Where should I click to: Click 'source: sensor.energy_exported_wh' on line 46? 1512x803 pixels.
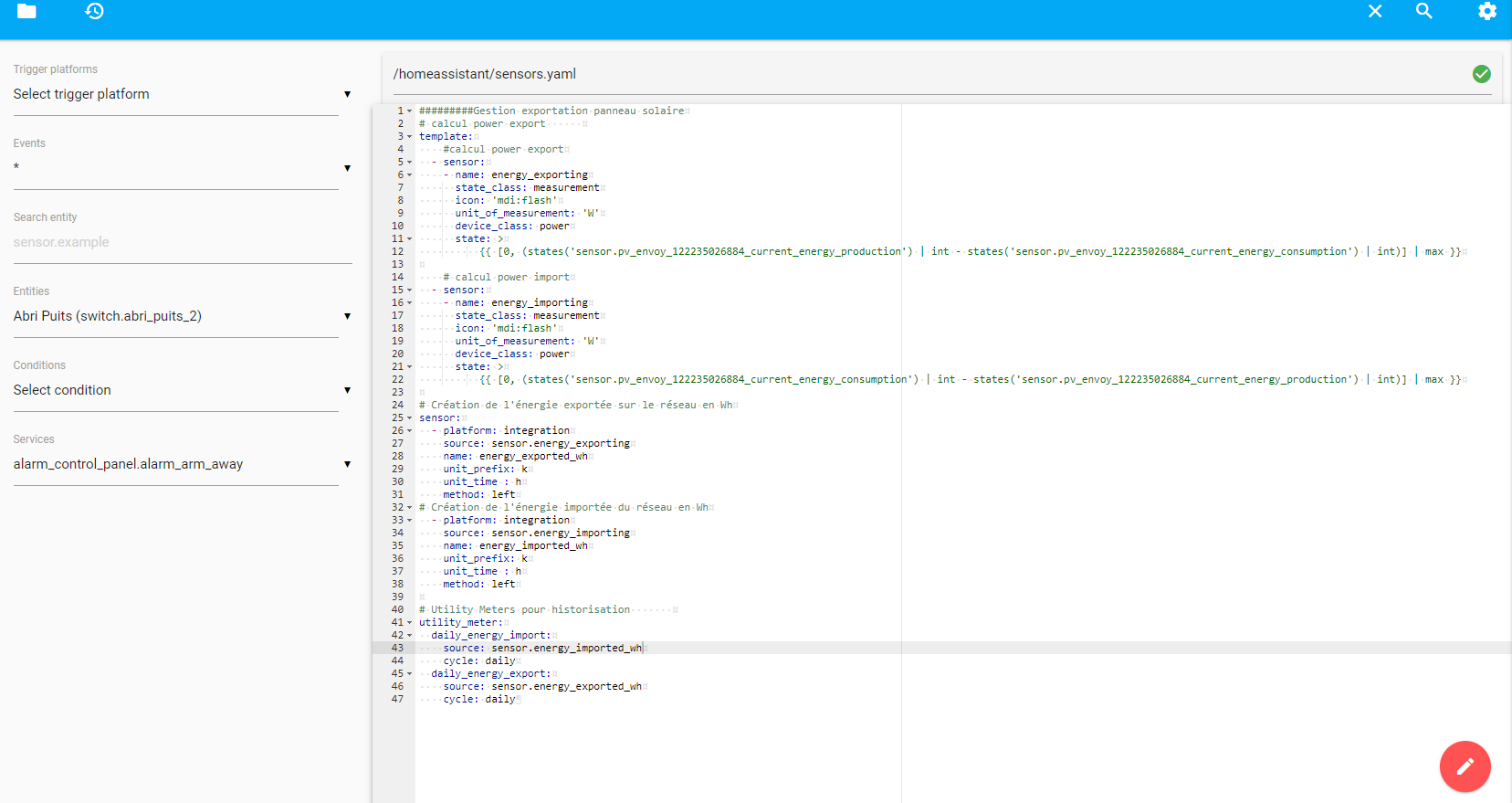(x=542, y=686)
